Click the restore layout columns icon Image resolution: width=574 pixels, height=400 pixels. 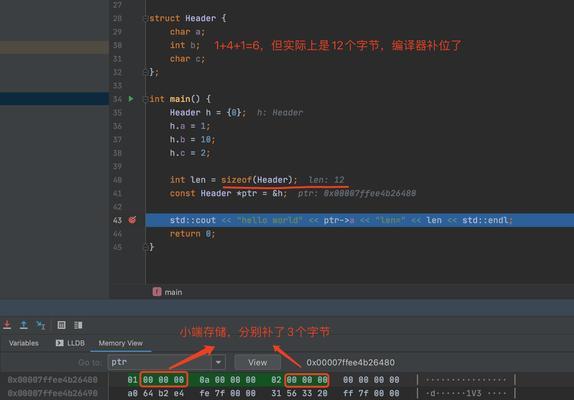tap(78, 325)
